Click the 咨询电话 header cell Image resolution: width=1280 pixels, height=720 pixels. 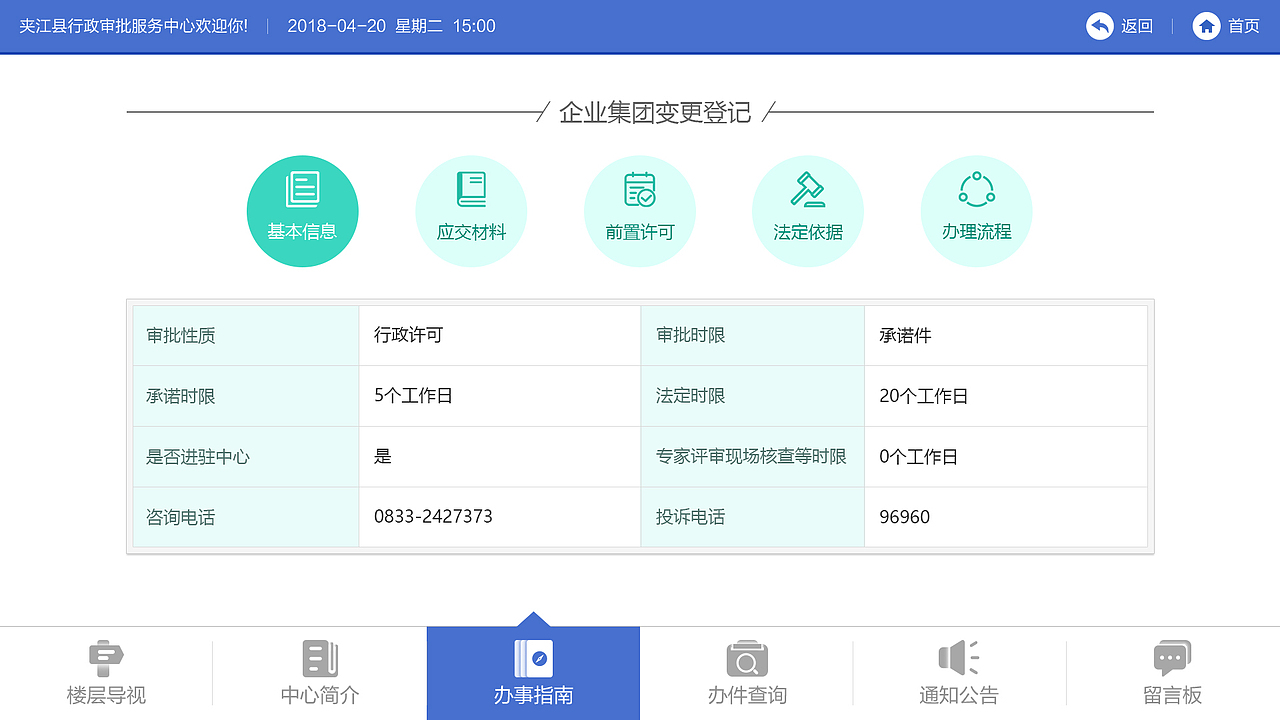click(246, 517)
